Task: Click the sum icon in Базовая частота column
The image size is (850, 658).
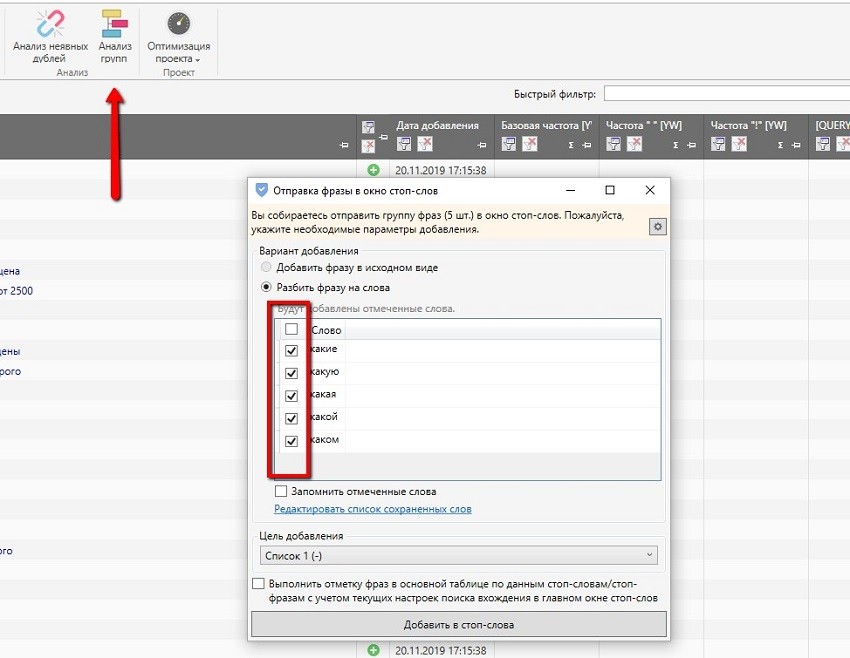Action: (x=571, y=145)
